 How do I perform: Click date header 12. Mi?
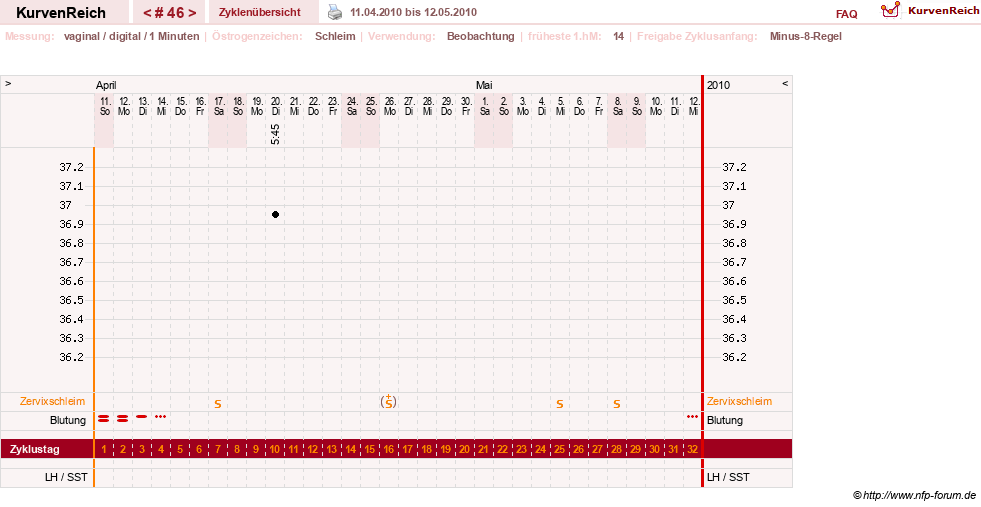[x=693, y=106]
